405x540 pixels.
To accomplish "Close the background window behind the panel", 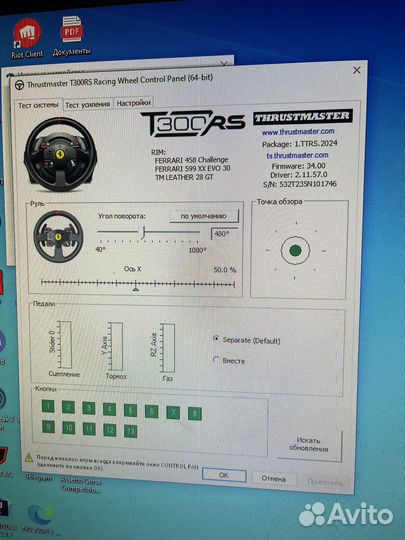I will tap(224, 64).
